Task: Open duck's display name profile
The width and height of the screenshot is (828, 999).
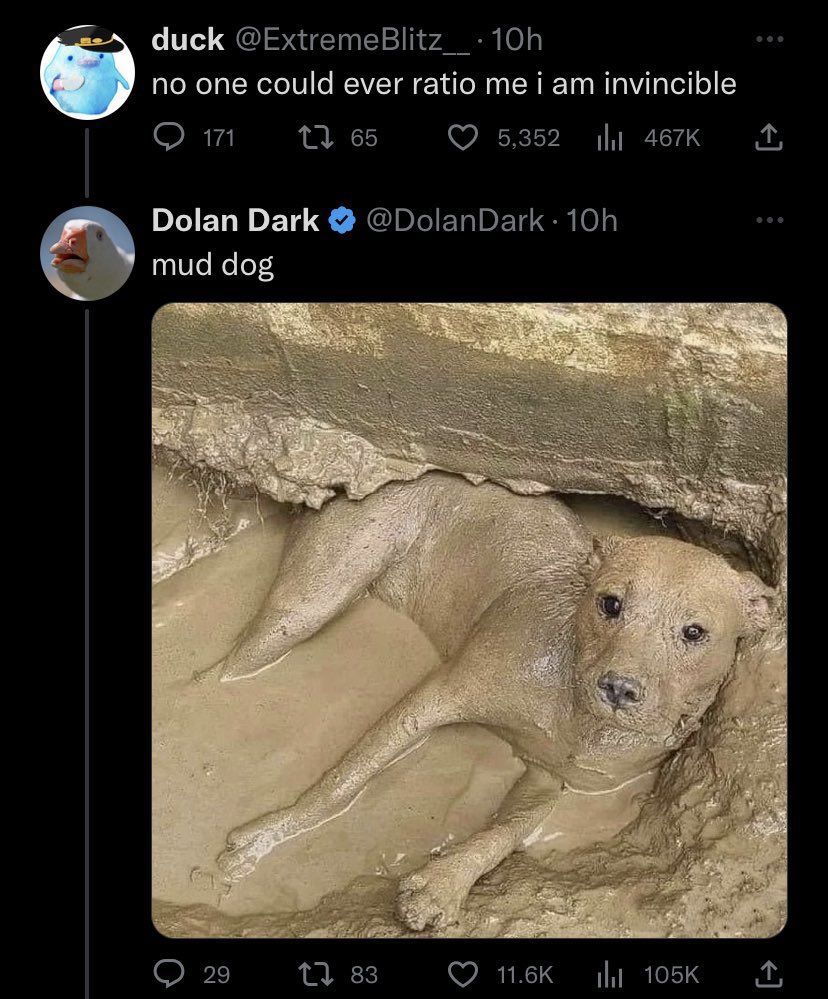Action: pyautogui.click(x=187, y=40)
